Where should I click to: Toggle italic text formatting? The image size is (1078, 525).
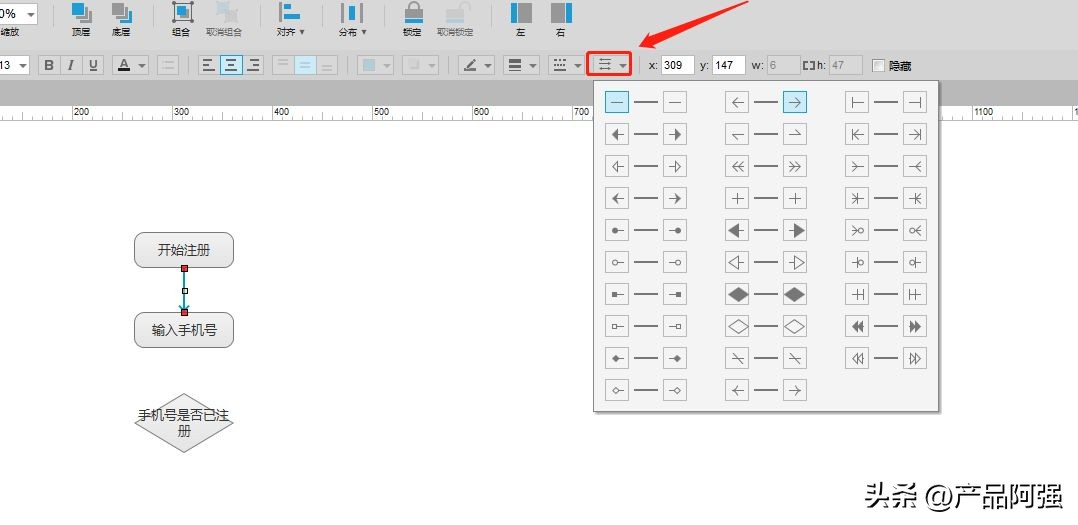(x=70, y=65)
